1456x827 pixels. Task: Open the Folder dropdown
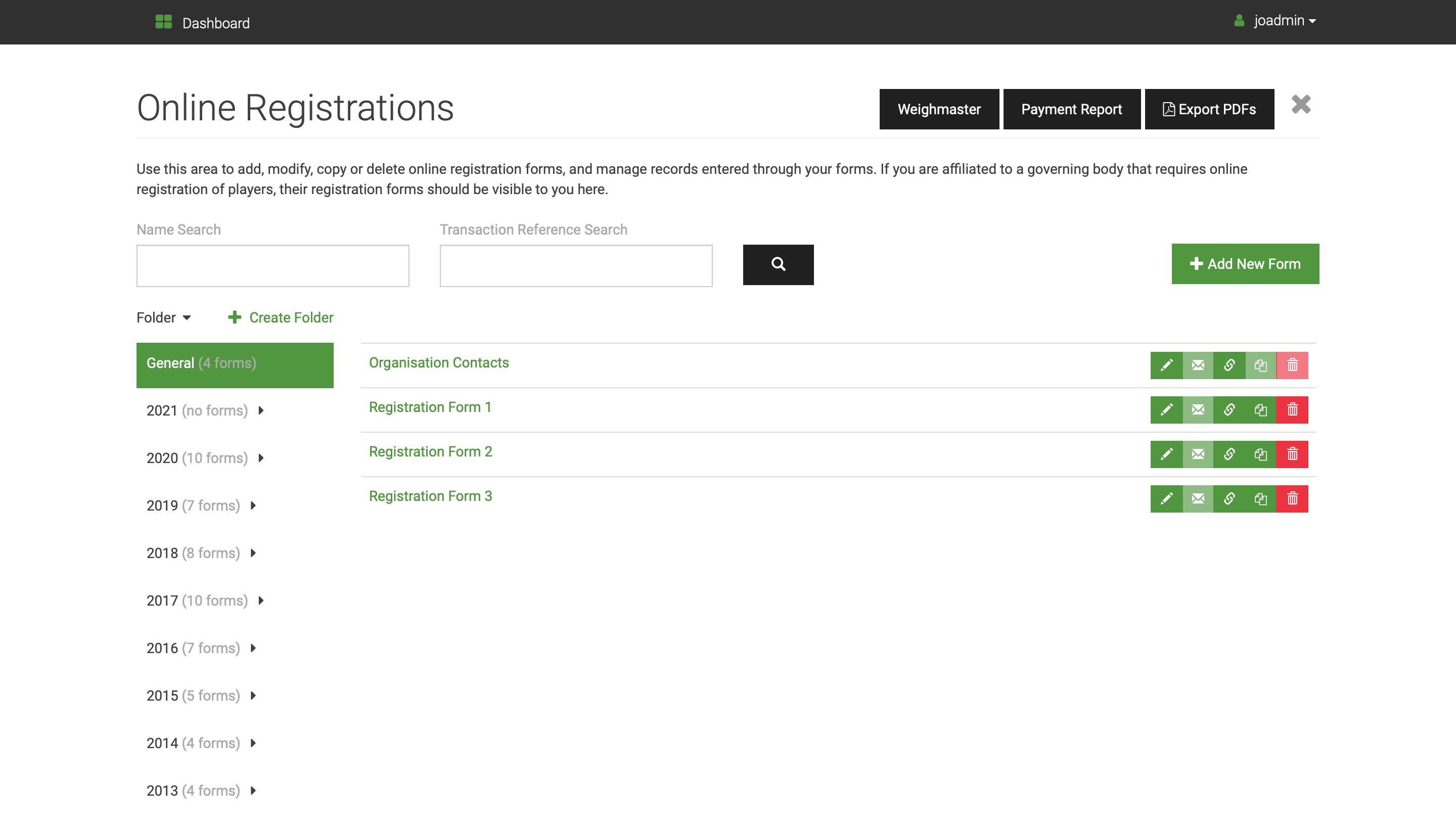(x=163, y=317)
